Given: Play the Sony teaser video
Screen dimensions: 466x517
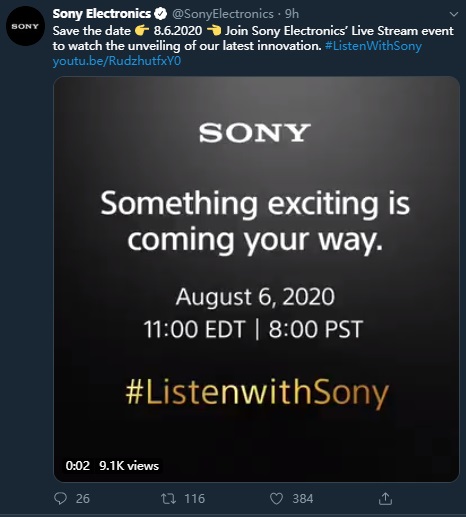Looking at the screenshot, I should (x=257, y=279).
